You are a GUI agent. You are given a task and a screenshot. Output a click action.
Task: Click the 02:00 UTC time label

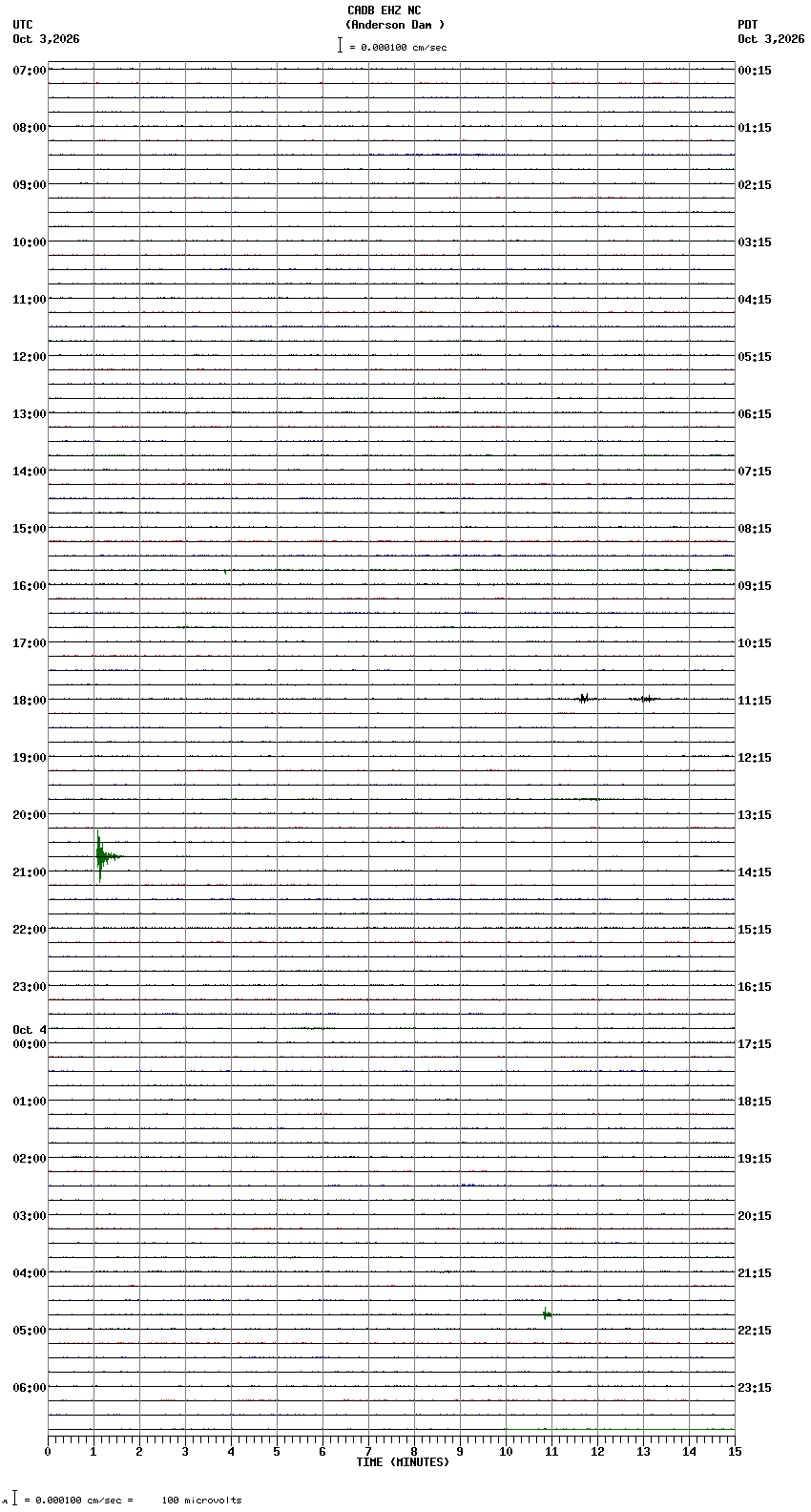coord(30,1159)
